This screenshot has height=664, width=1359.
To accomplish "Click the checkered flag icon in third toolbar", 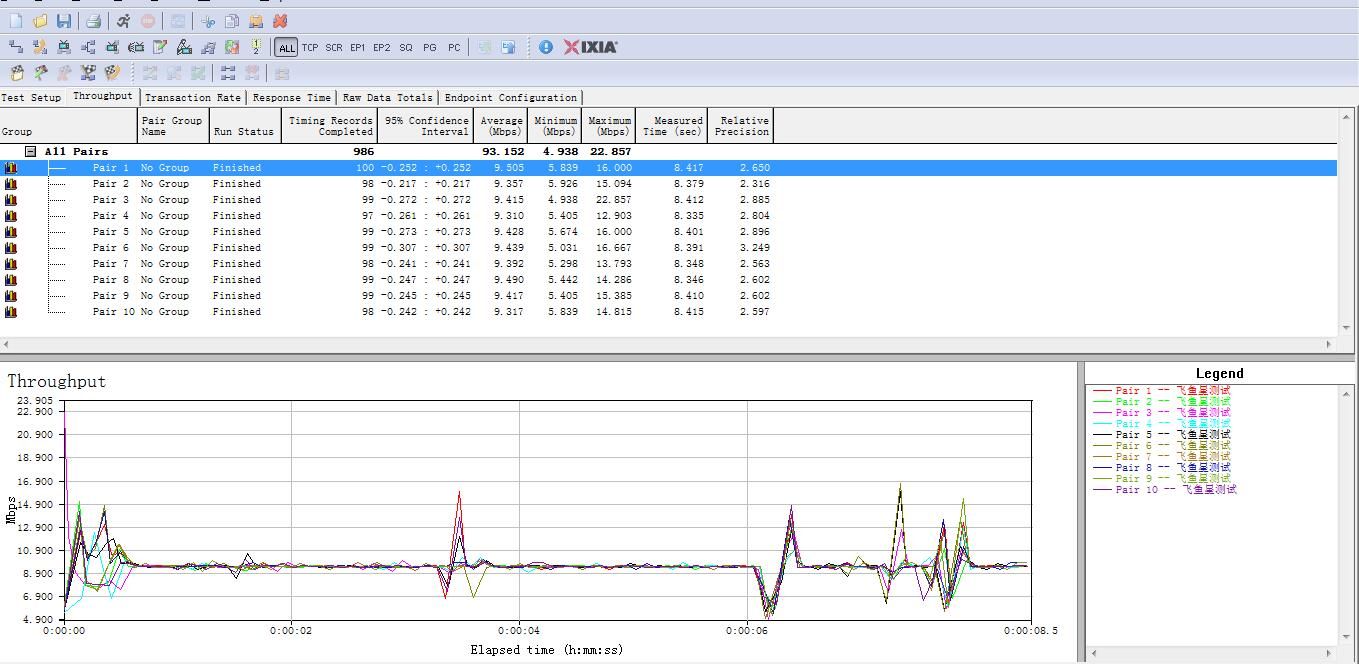I will 88,73.
